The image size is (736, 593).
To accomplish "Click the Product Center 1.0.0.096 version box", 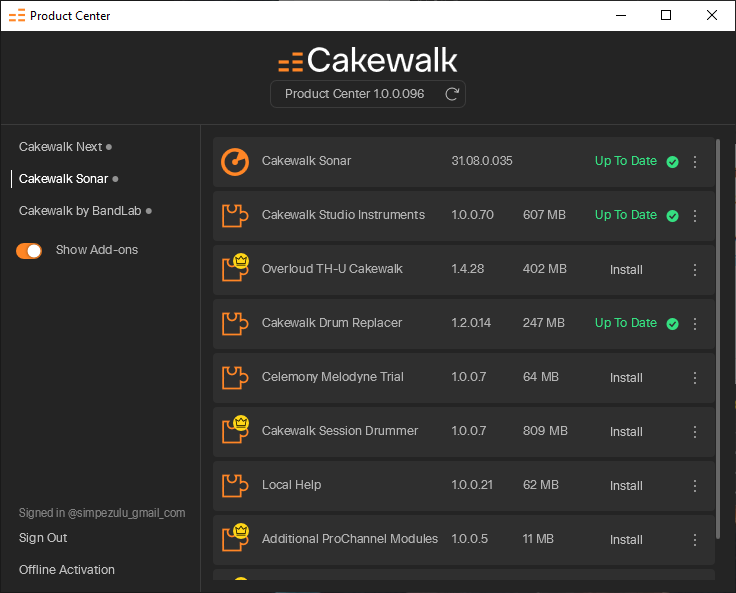I will point(368,94).
